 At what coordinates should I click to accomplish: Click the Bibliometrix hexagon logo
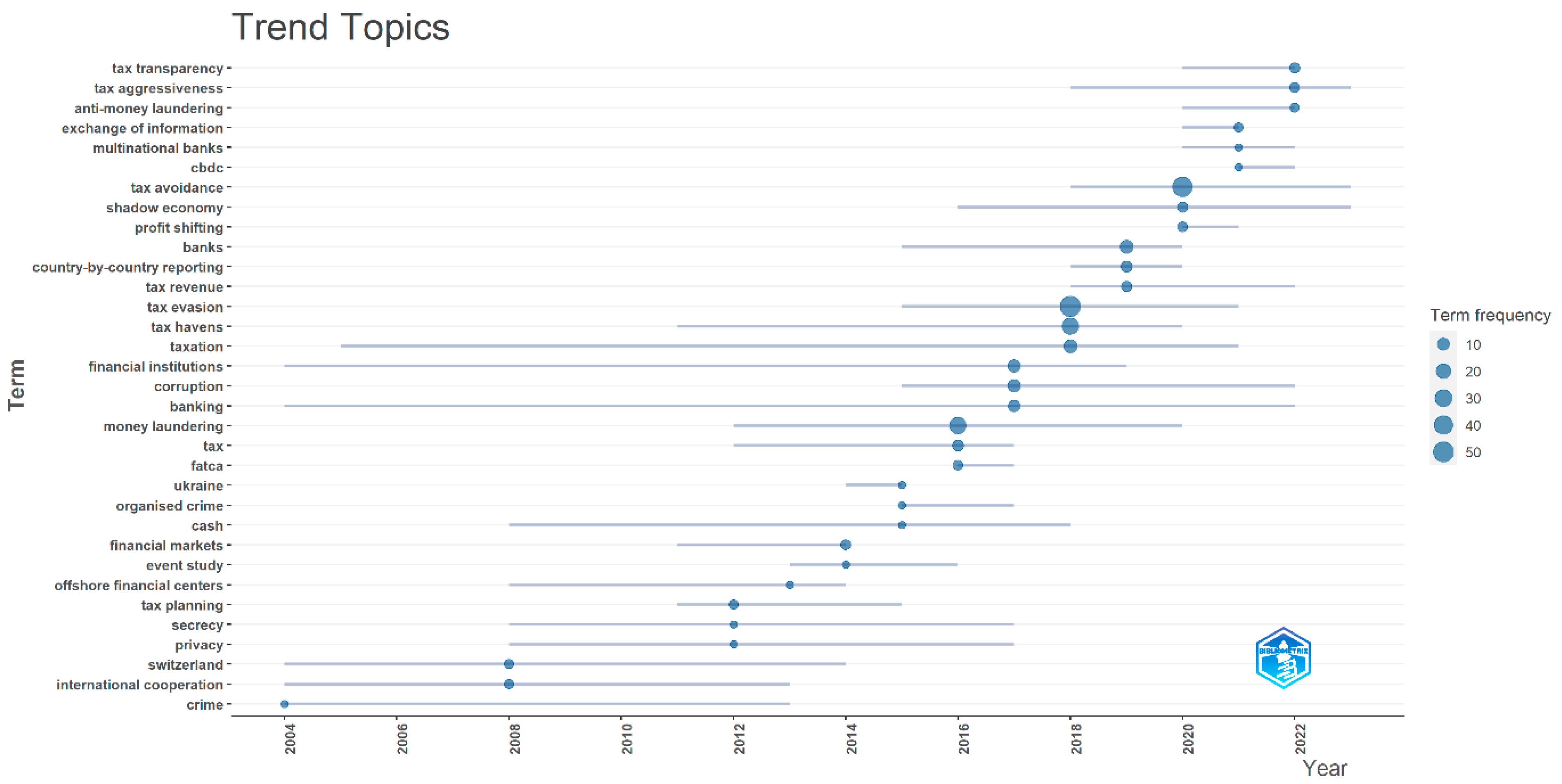1283,659
